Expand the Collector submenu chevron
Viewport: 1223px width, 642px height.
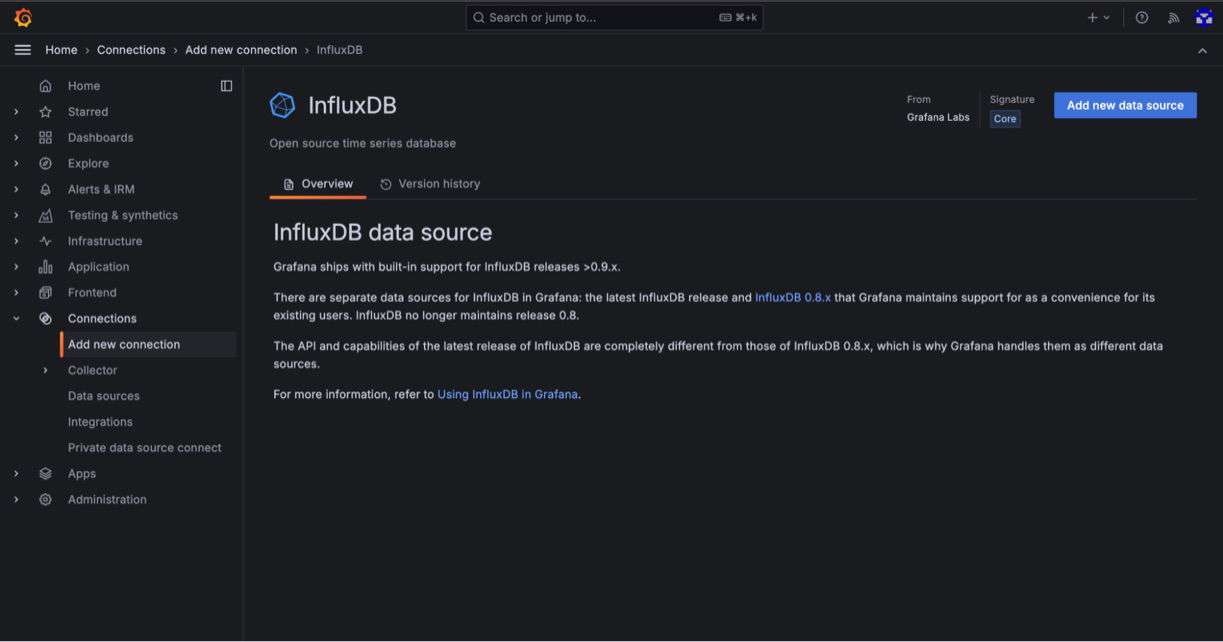[45, 370]
